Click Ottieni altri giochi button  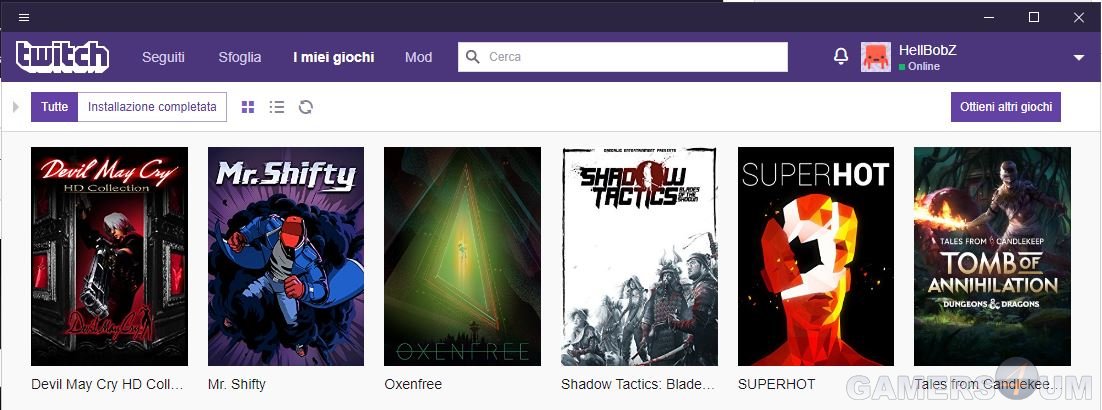click(x=1006, y=107)
